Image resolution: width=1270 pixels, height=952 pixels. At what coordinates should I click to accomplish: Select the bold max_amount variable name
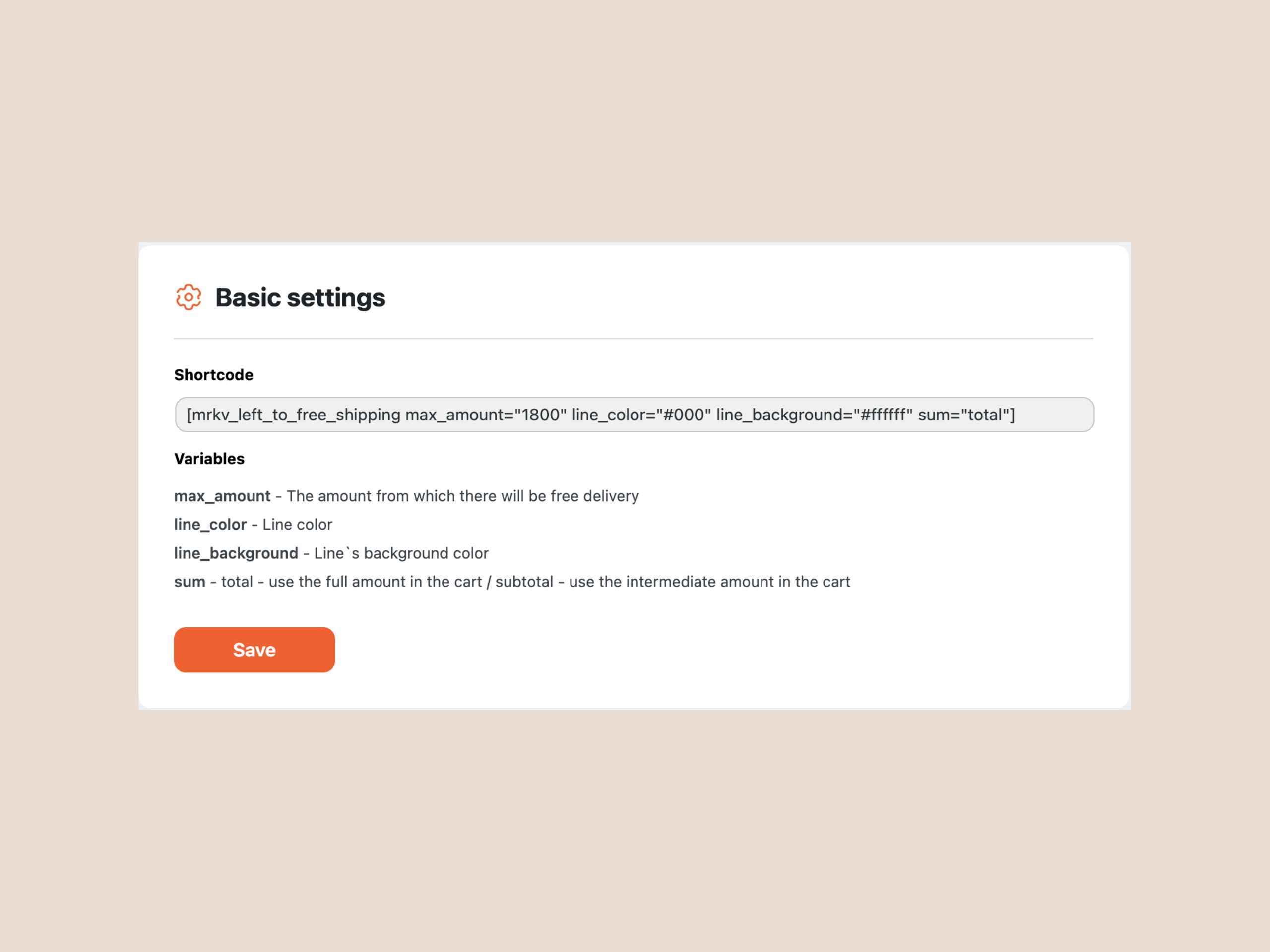[222, 496]
